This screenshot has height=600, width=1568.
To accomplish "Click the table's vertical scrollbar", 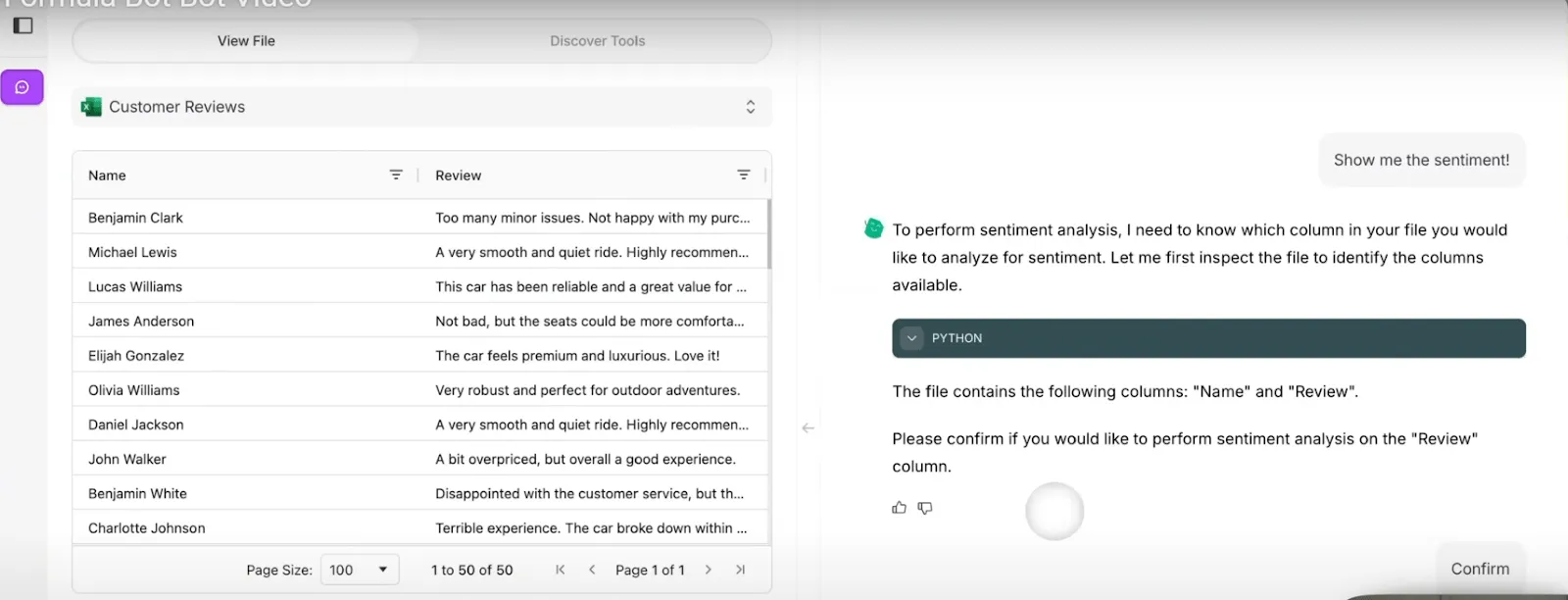I will (x=769, y=234).
